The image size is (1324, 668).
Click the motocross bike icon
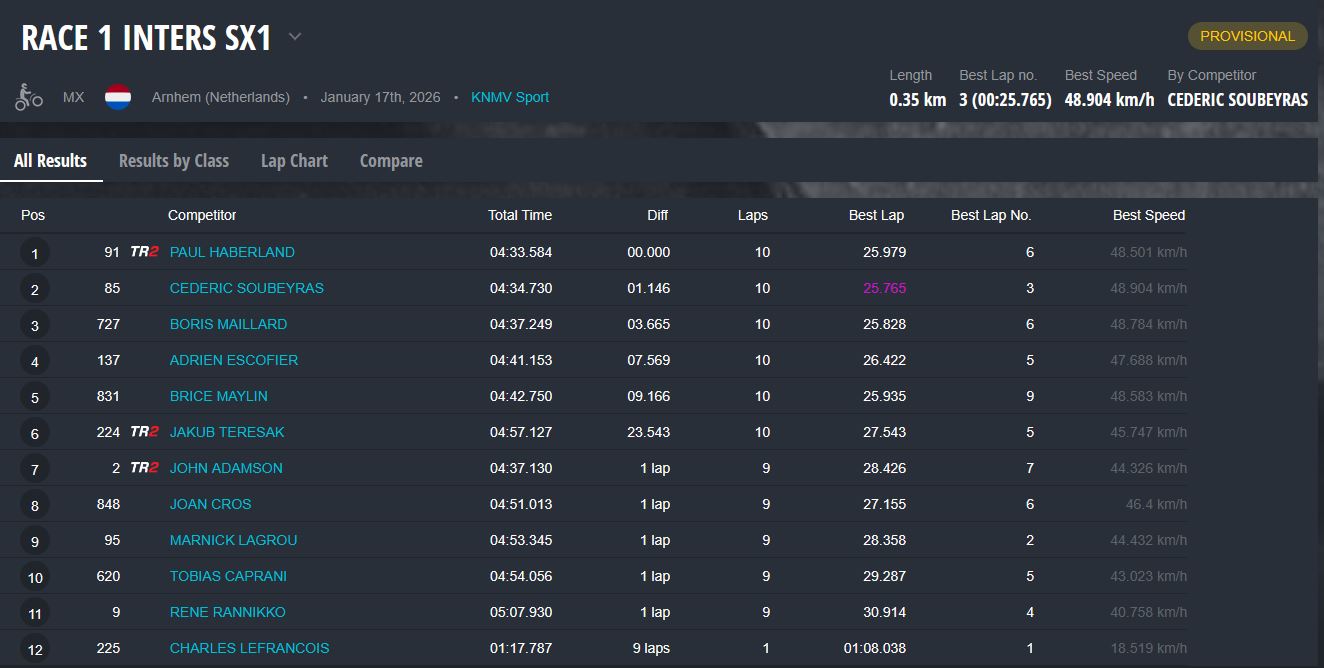pyautogui.click(x=29, y=97)
